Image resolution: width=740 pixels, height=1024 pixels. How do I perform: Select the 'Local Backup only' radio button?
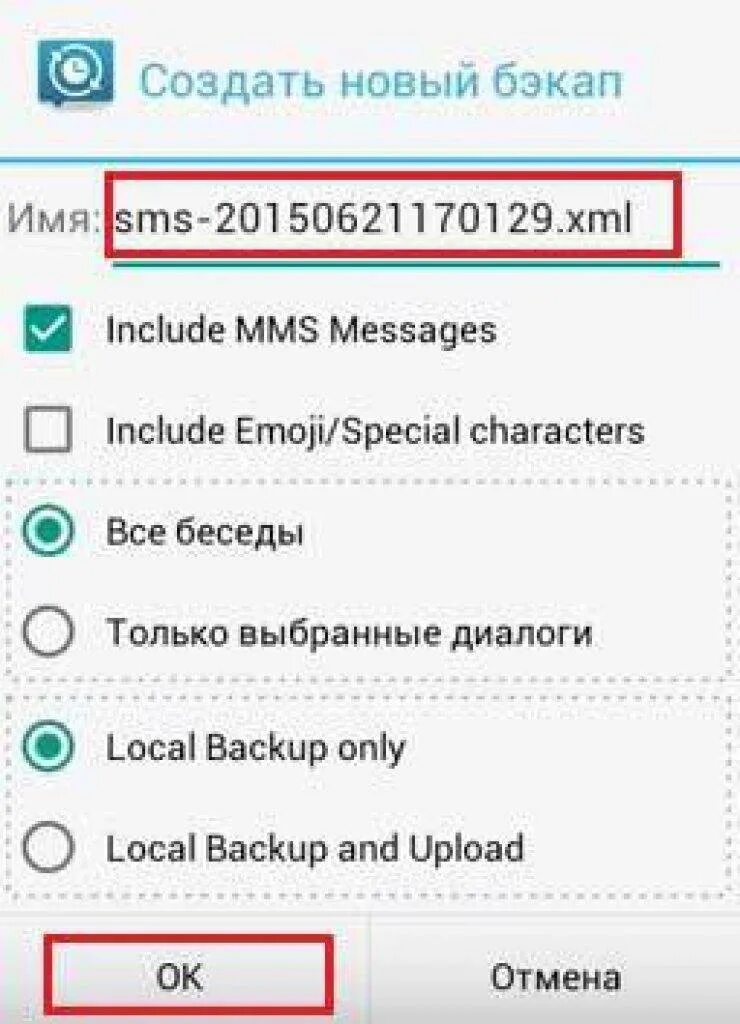pos(48,746)
